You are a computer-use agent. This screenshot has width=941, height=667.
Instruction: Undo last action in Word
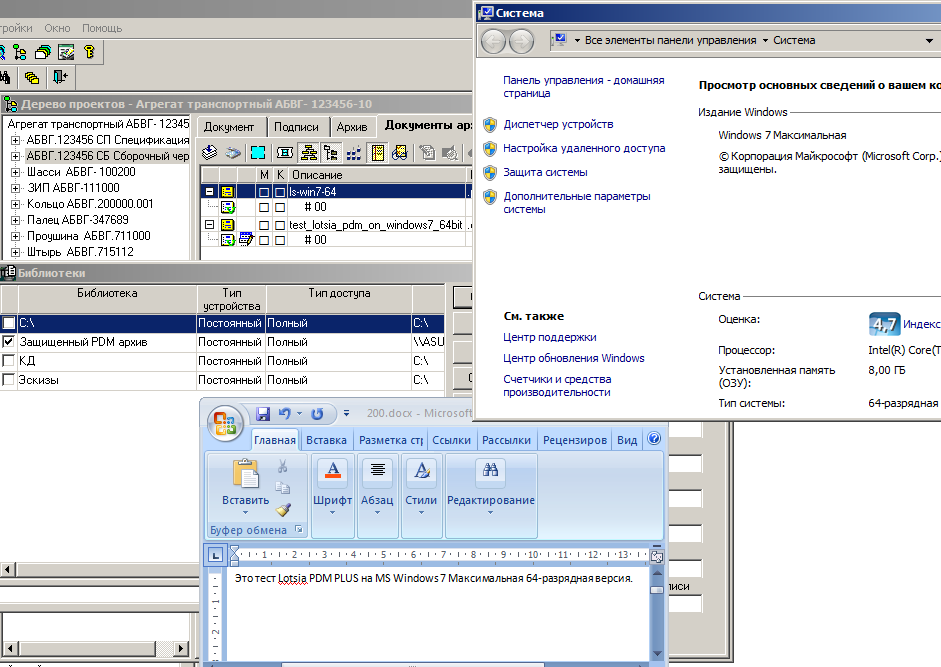tap(284, 414)
